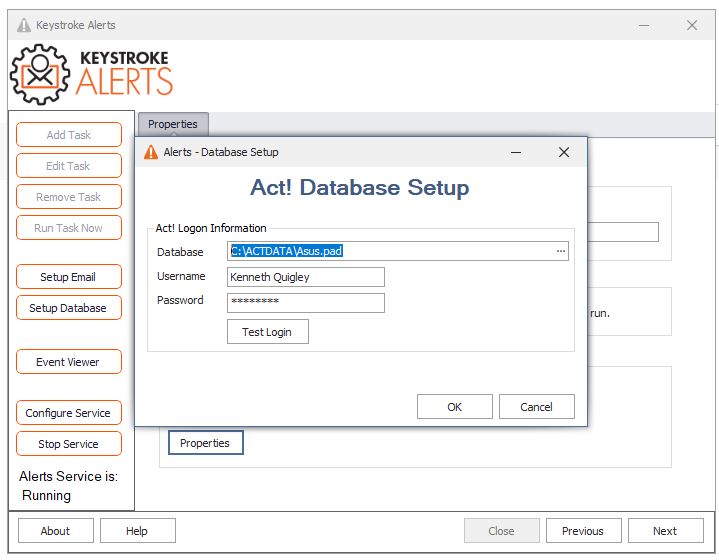The height and width of the screenshot is (560, 719).
Task: Proceed with the Next button
Action: click(665, 531)
